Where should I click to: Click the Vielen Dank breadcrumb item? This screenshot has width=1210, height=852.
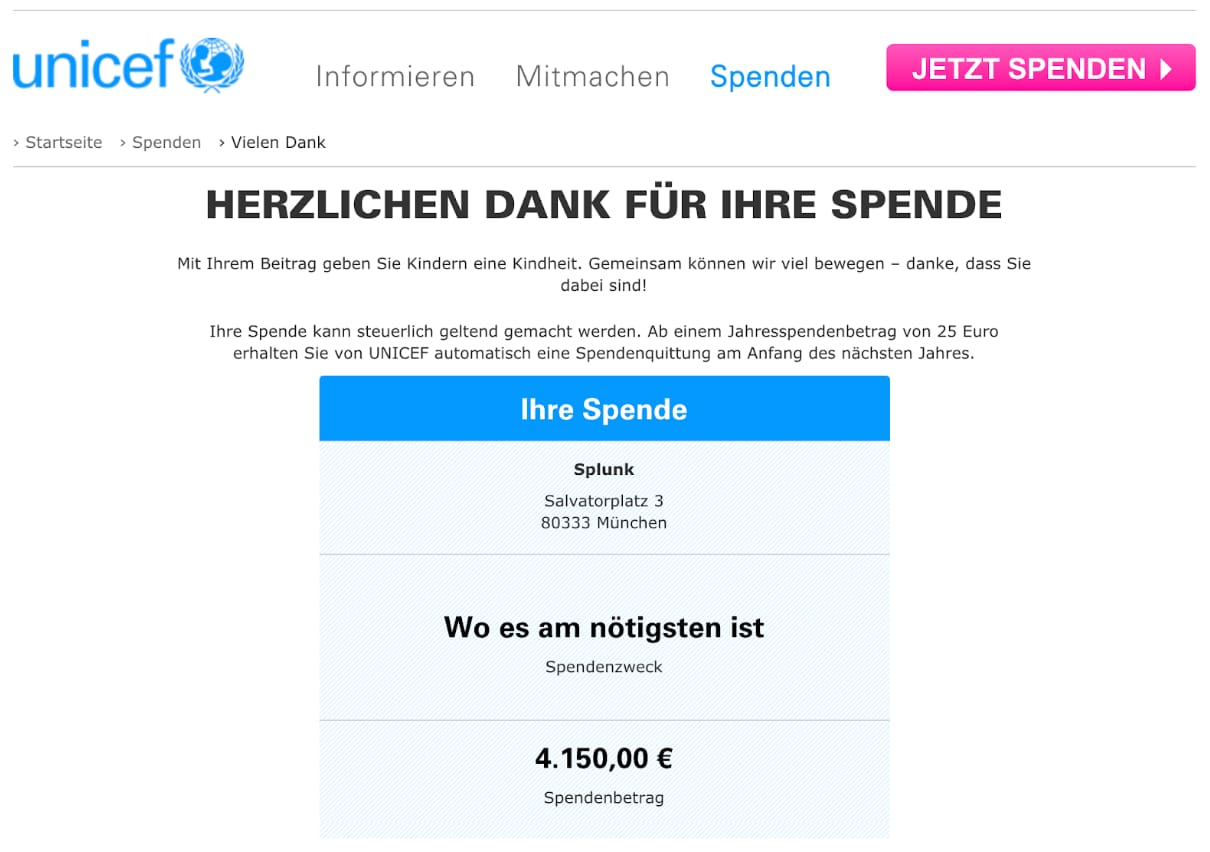[x=278, y=143]
